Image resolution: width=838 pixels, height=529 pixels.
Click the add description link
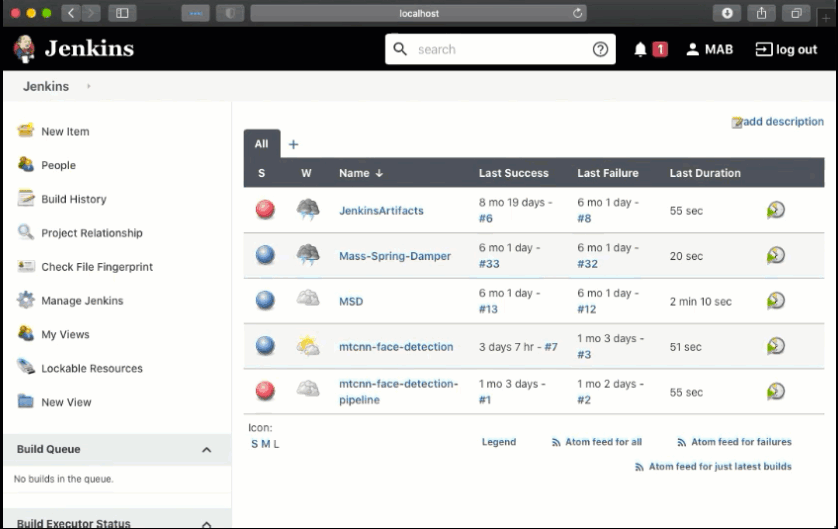783,122
